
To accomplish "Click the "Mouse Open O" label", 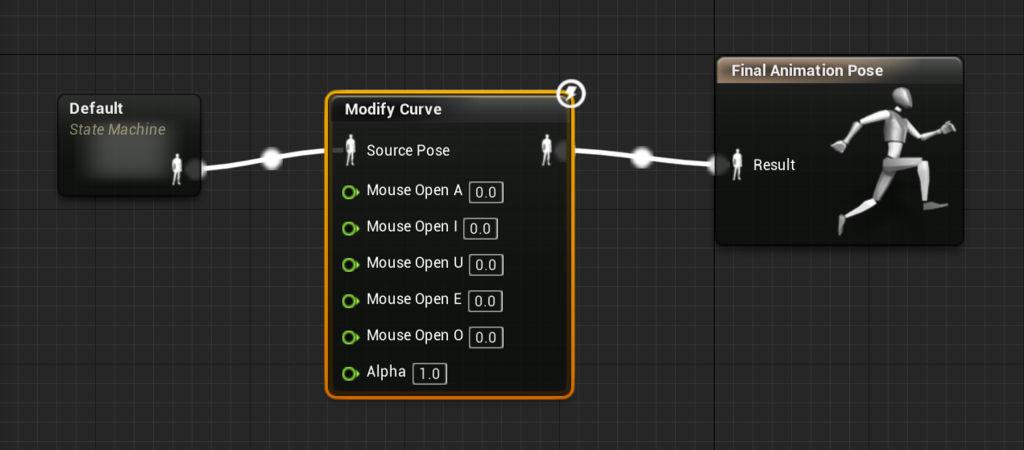I will (x=415, y=335).
